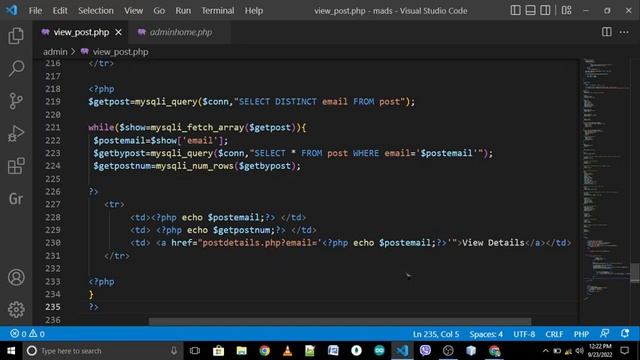Image resolution: width=640 pixels, height=360 pixels.
Task: Open the Run and Debug view
Action: [x=16, y=133]
